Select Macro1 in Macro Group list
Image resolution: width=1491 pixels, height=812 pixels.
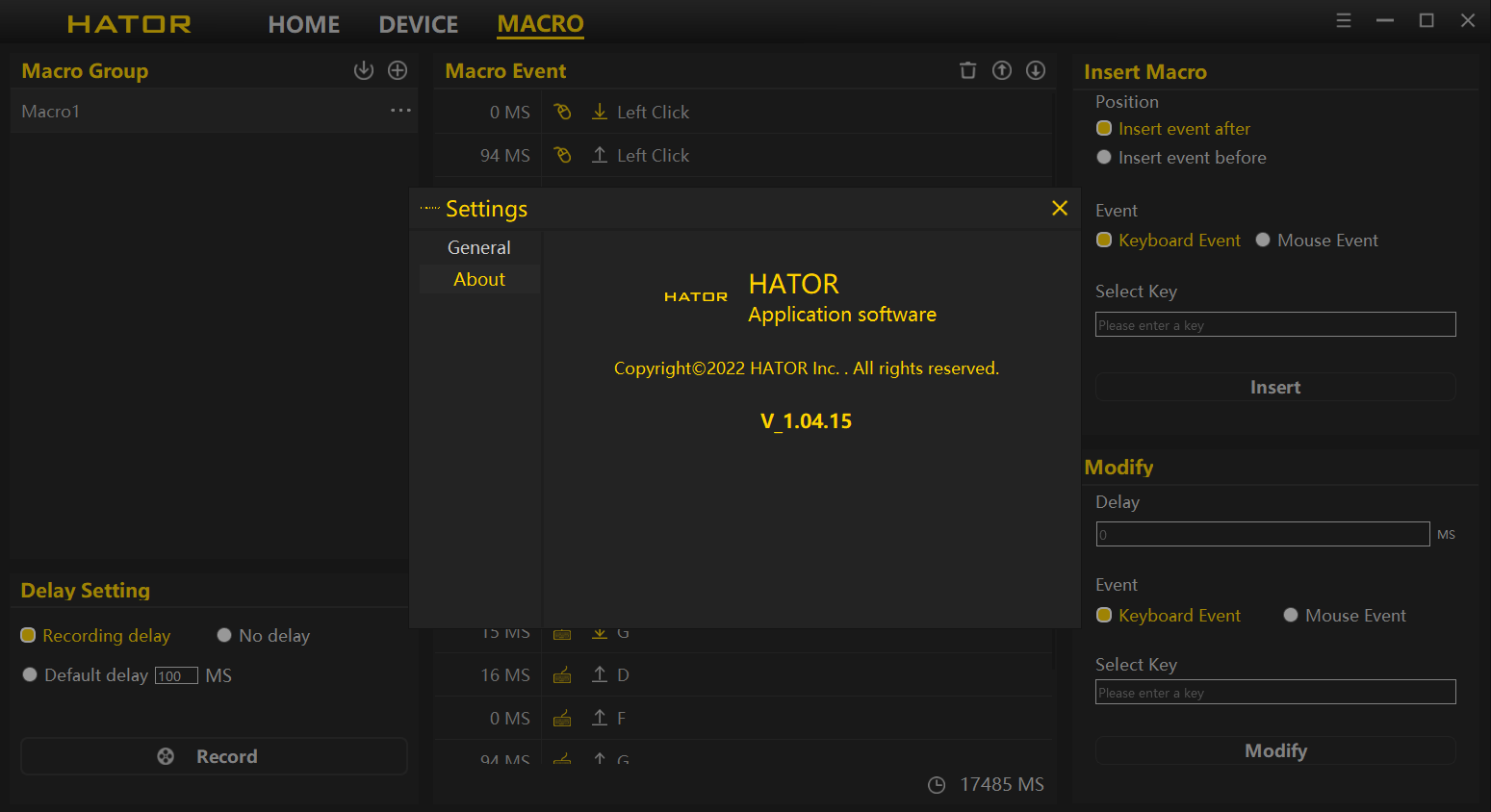click(x=214, y=111)
